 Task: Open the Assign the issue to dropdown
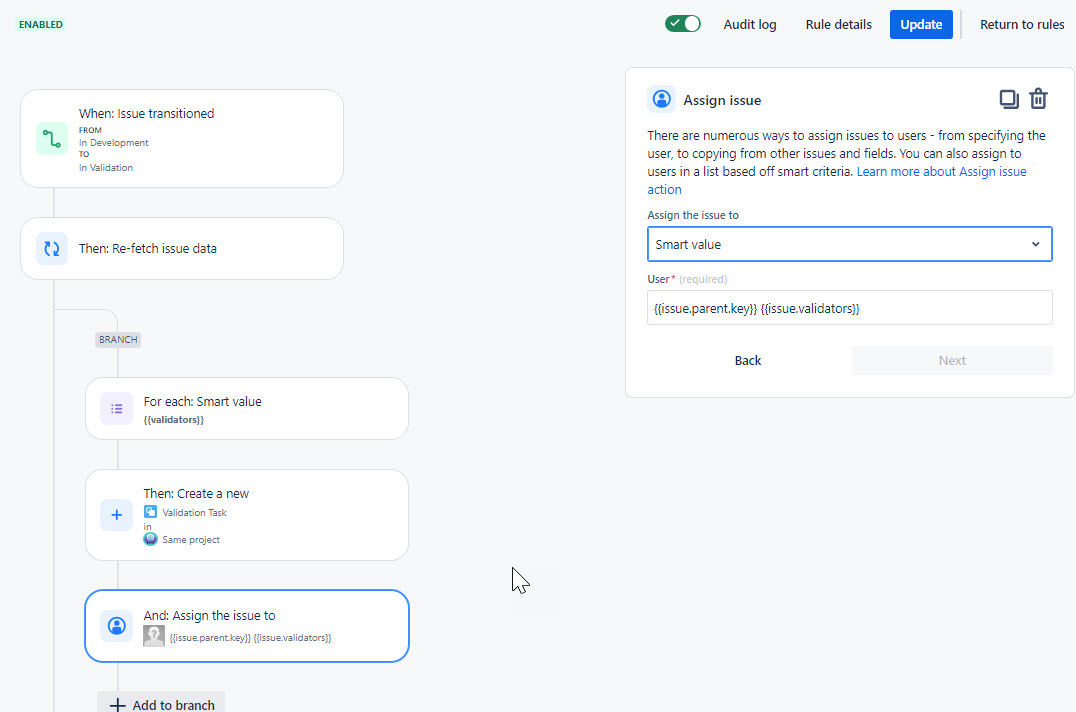[850, 244]
